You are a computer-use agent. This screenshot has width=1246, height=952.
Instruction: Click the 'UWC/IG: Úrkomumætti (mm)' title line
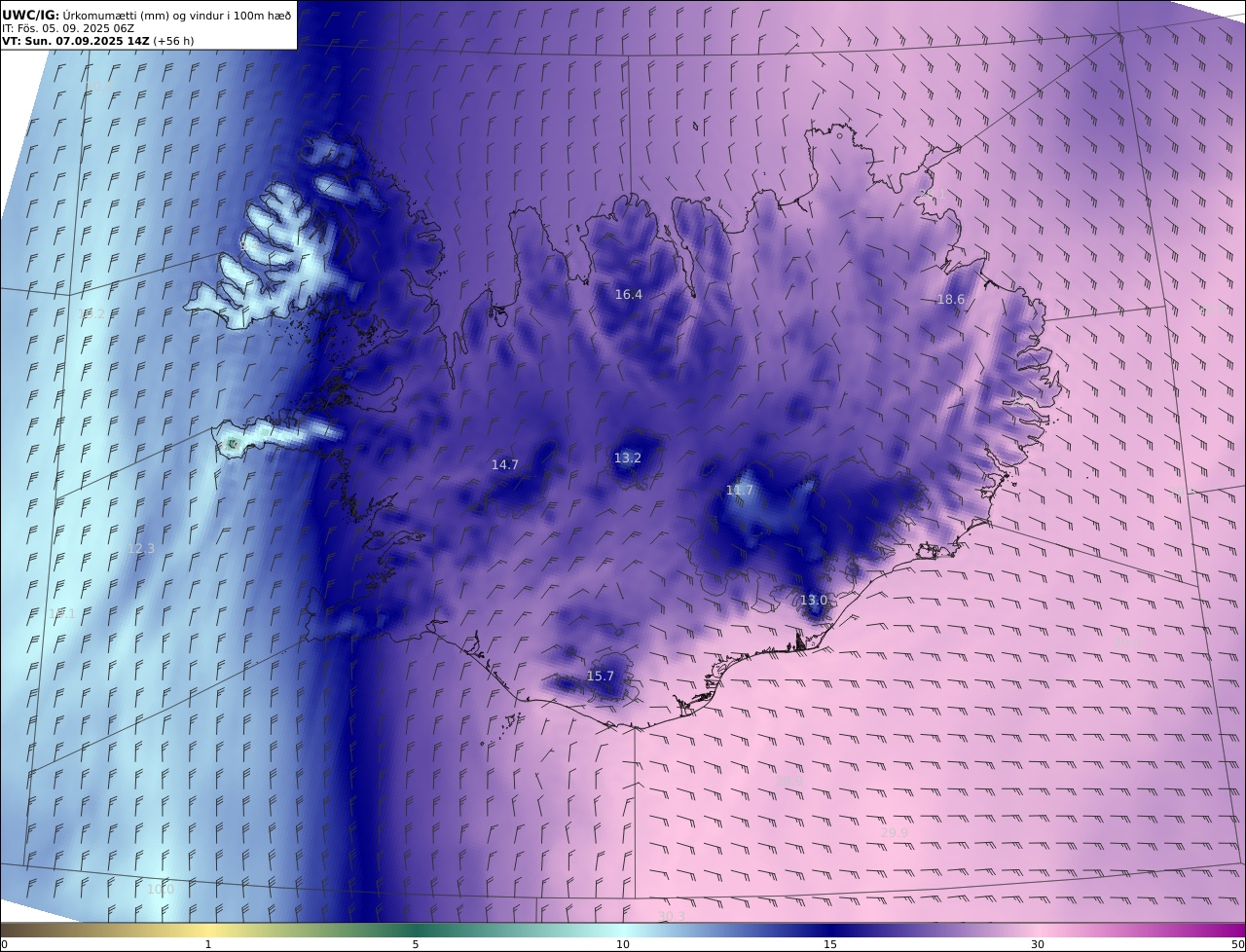(147, 15)
